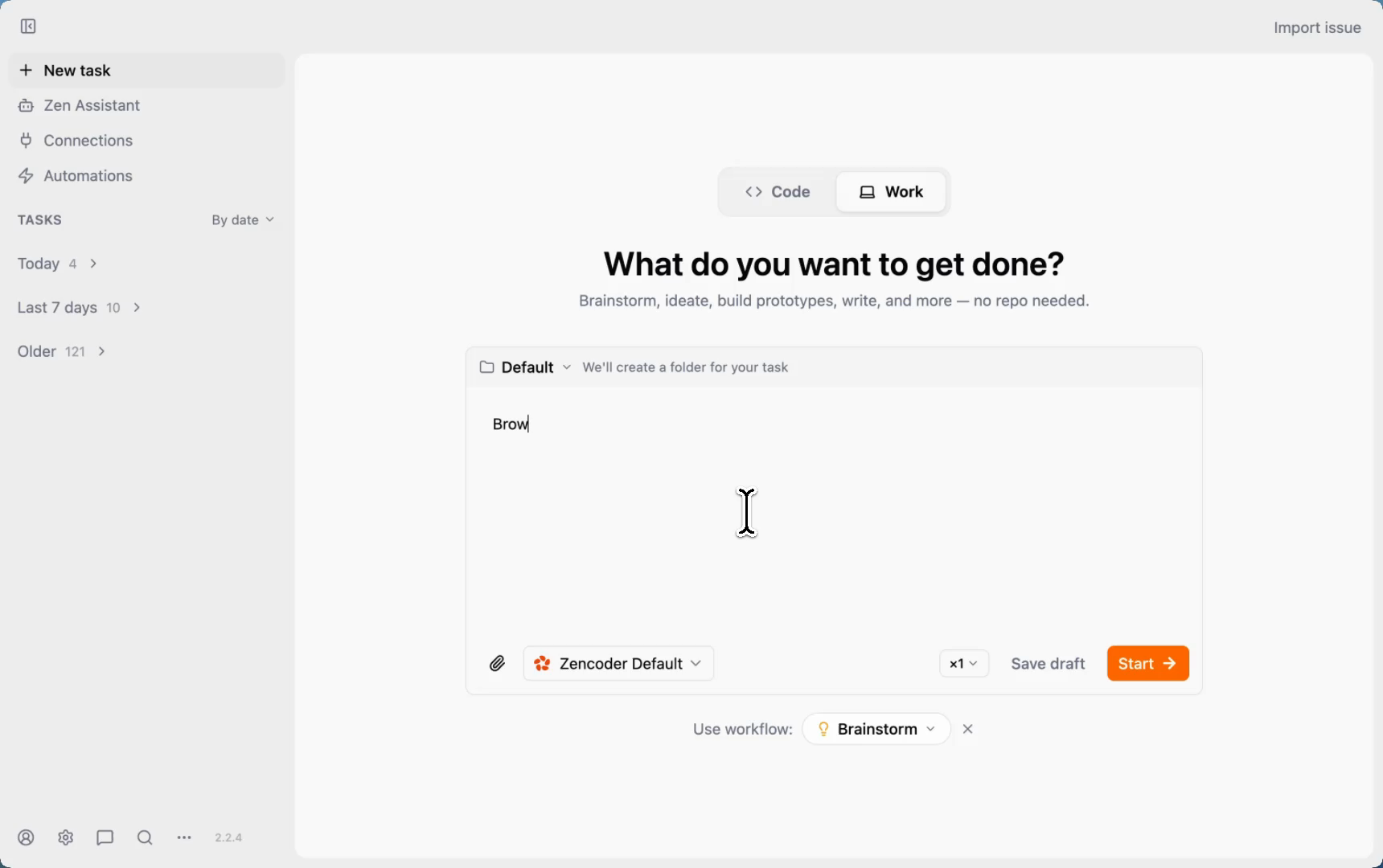Open the three-dot more options menu
This screenshot has width=1383, height=868.
(x=184, y=837)
